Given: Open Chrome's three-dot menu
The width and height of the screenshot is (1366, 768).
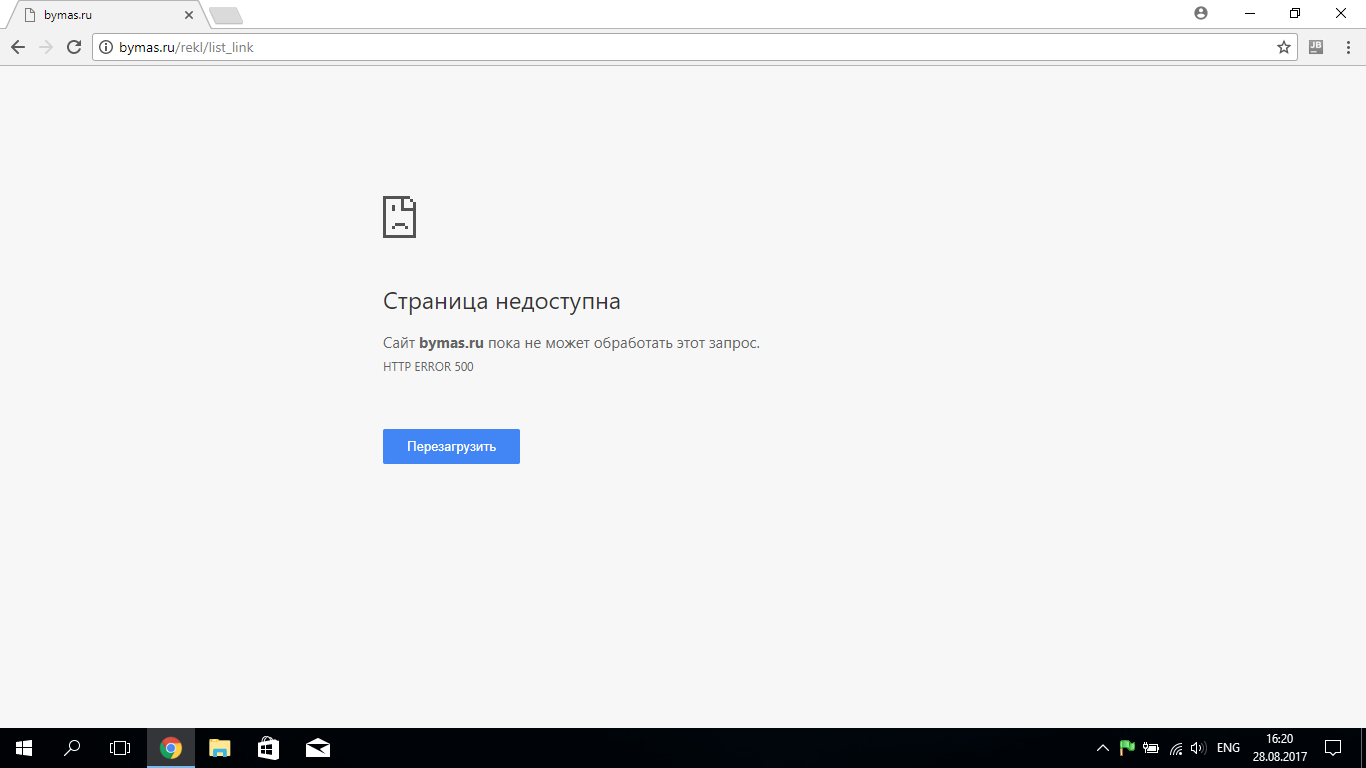Looking at the screenshot, I should click(x=1345, y=47).
